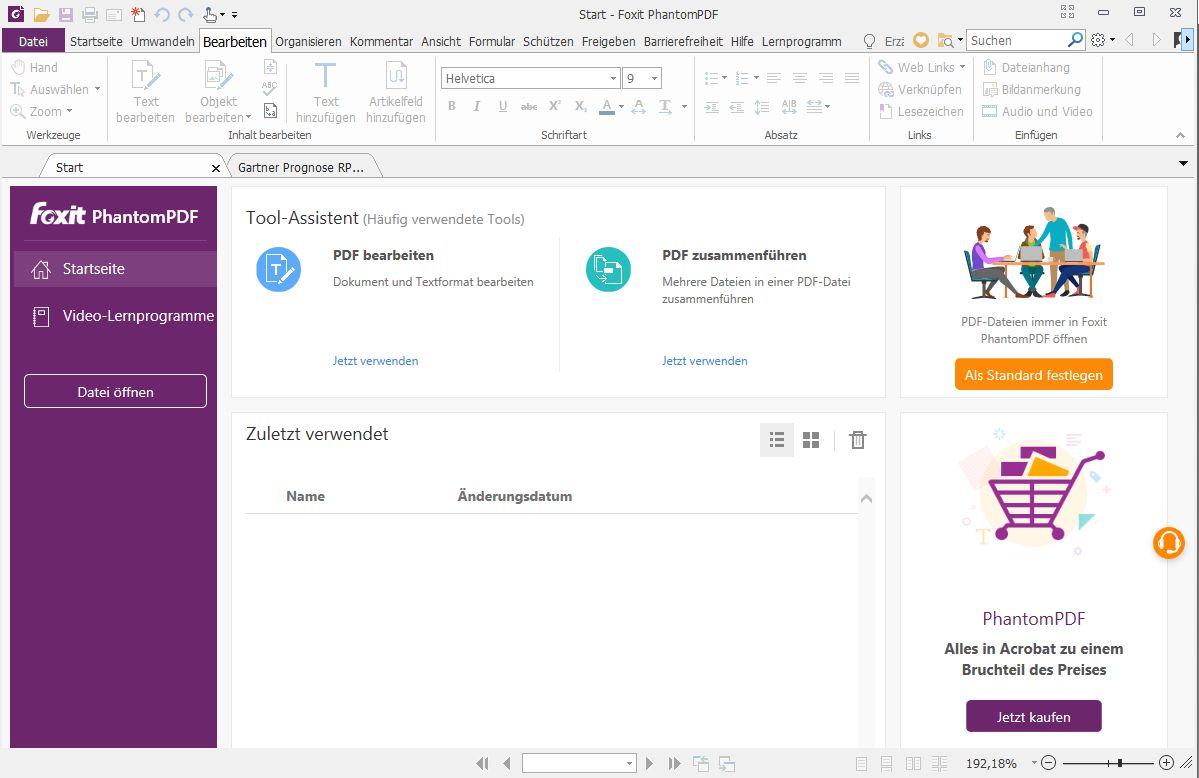Open the page number dropdown in status bar
Image resolution: width=1199 pixels, height=778 pixels.
coord(629,763)
